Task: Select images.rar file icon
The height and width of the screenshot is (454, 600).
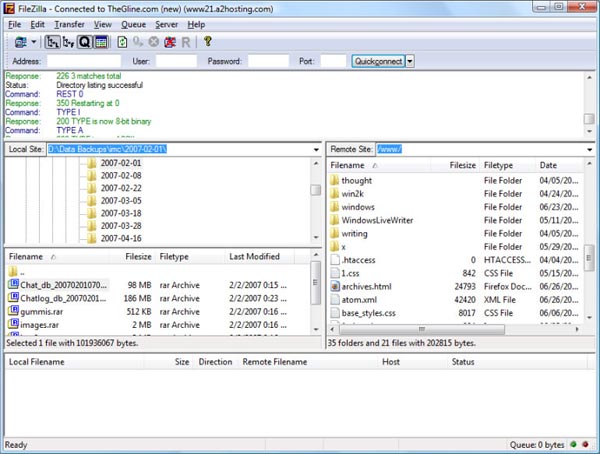Action: [x=13, y=324]
